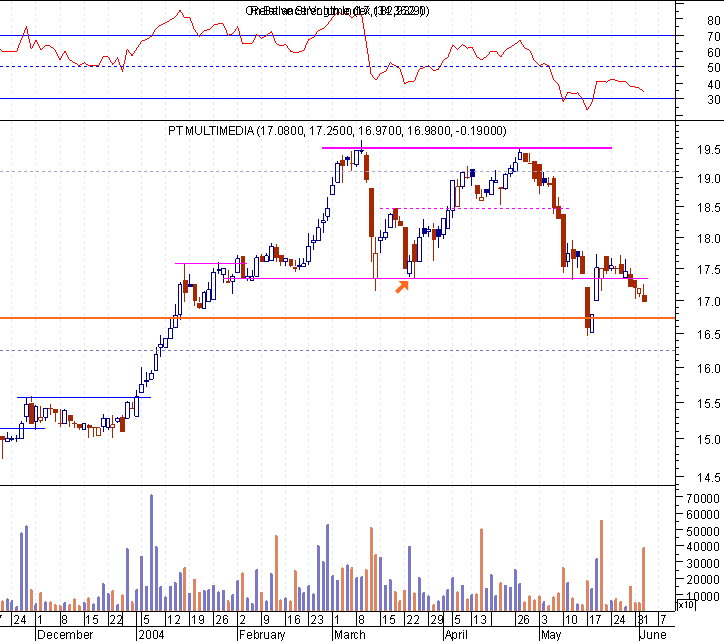Screen dimensions: 724x641
Task: Select the dashed blue RSI 50 line
Action: (337, 67)
